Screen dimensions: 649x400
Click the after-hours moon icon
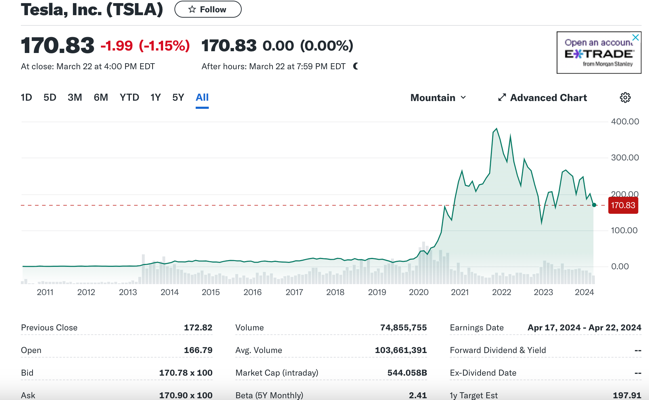355,66
